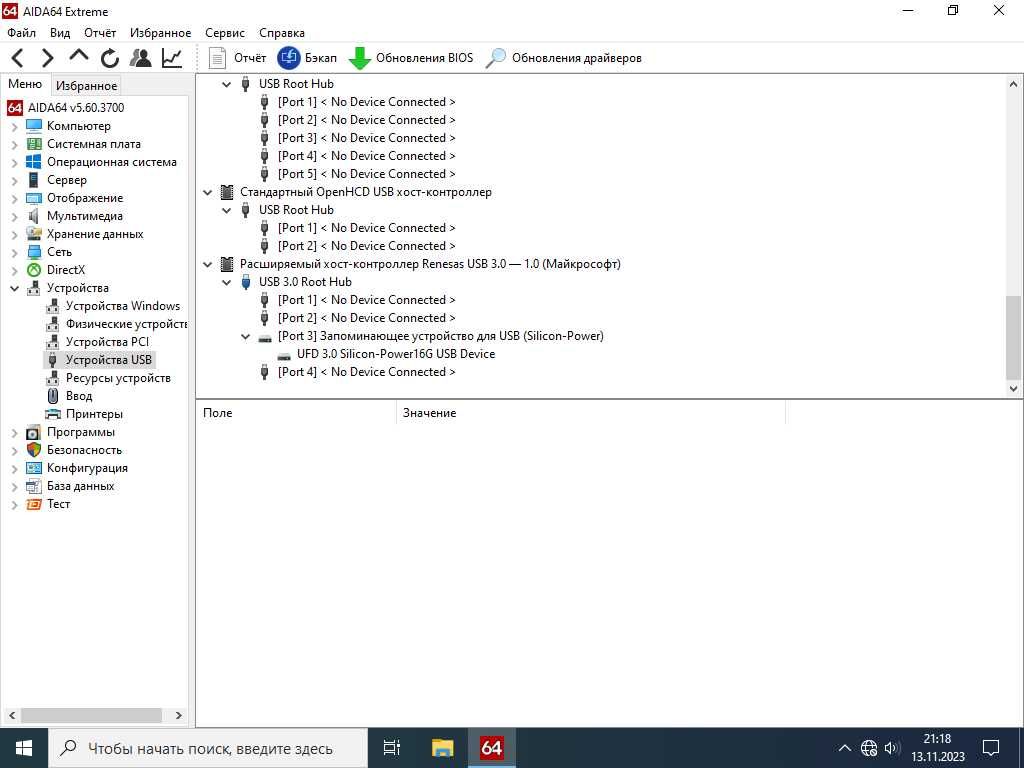The image size is (1024, 768).
Task: Click the Поле column header
Action: pos(296,413)
